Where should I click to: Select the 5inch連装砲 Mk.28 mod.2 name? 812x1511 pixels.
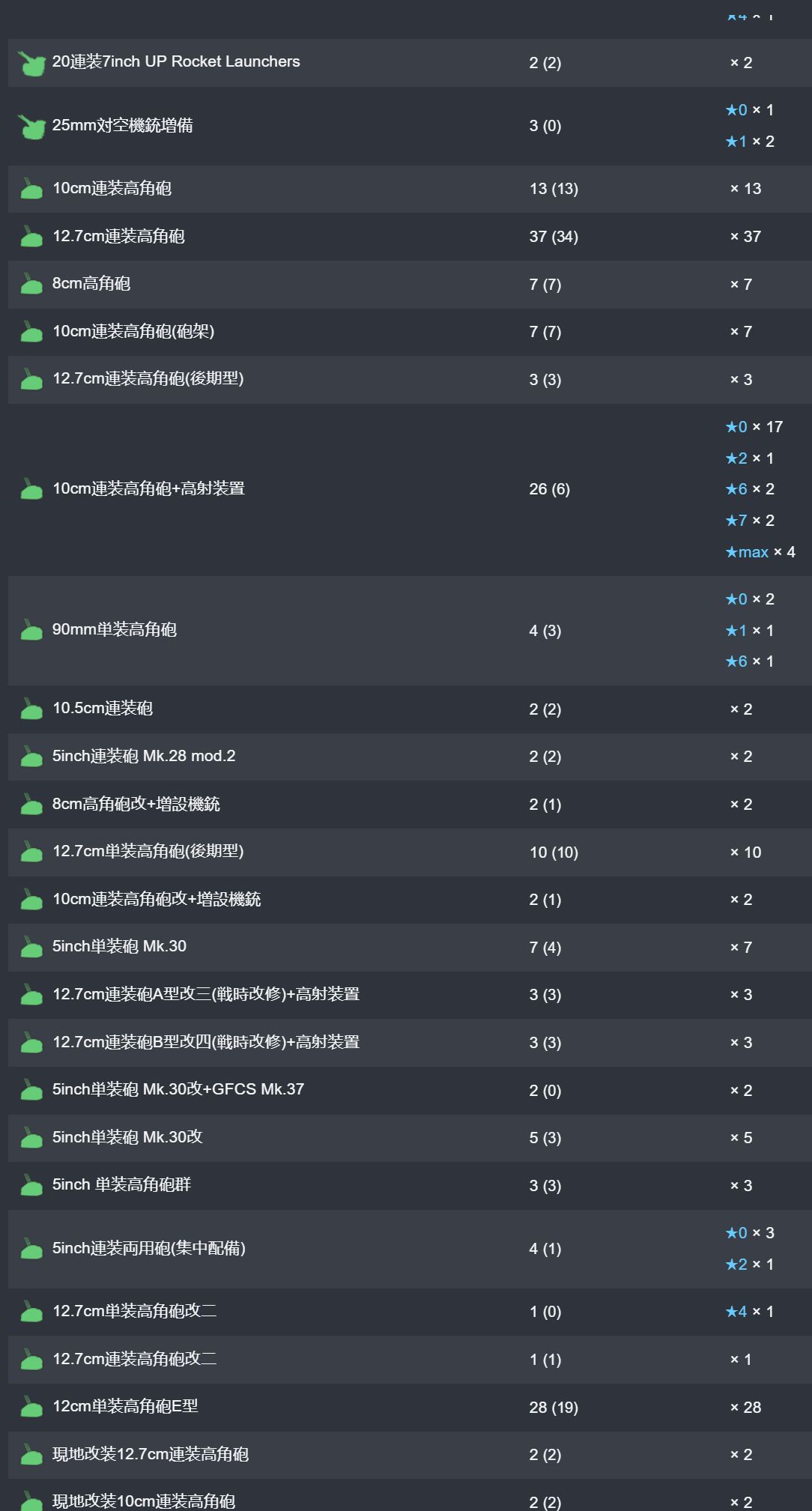[144, 756]
